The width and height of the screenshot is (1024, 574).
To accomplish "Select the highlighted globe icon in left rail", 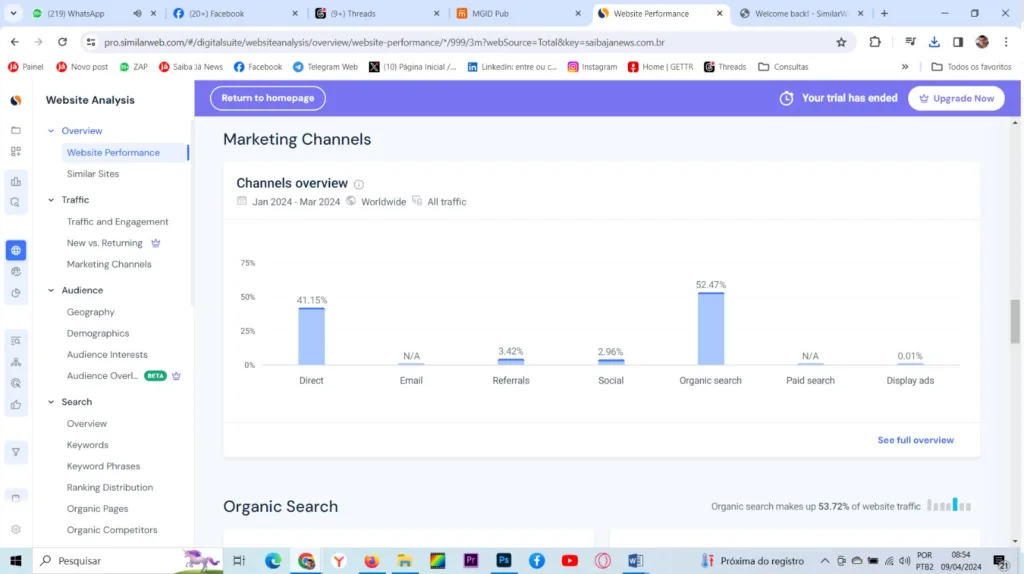I will (x=16, y=250).
